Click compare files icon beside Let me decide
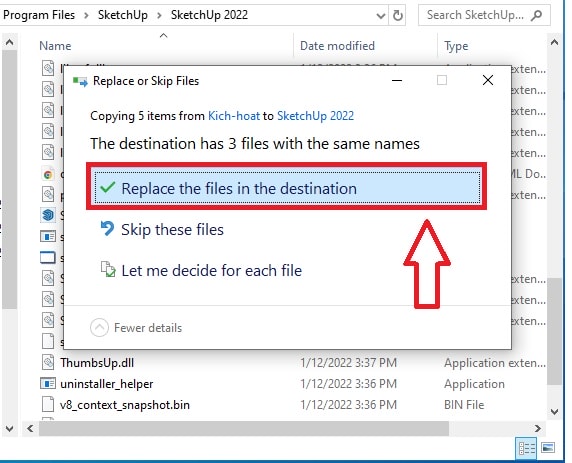Image resolution: width=572 pixels, height=463 pixels. (108, 269)
